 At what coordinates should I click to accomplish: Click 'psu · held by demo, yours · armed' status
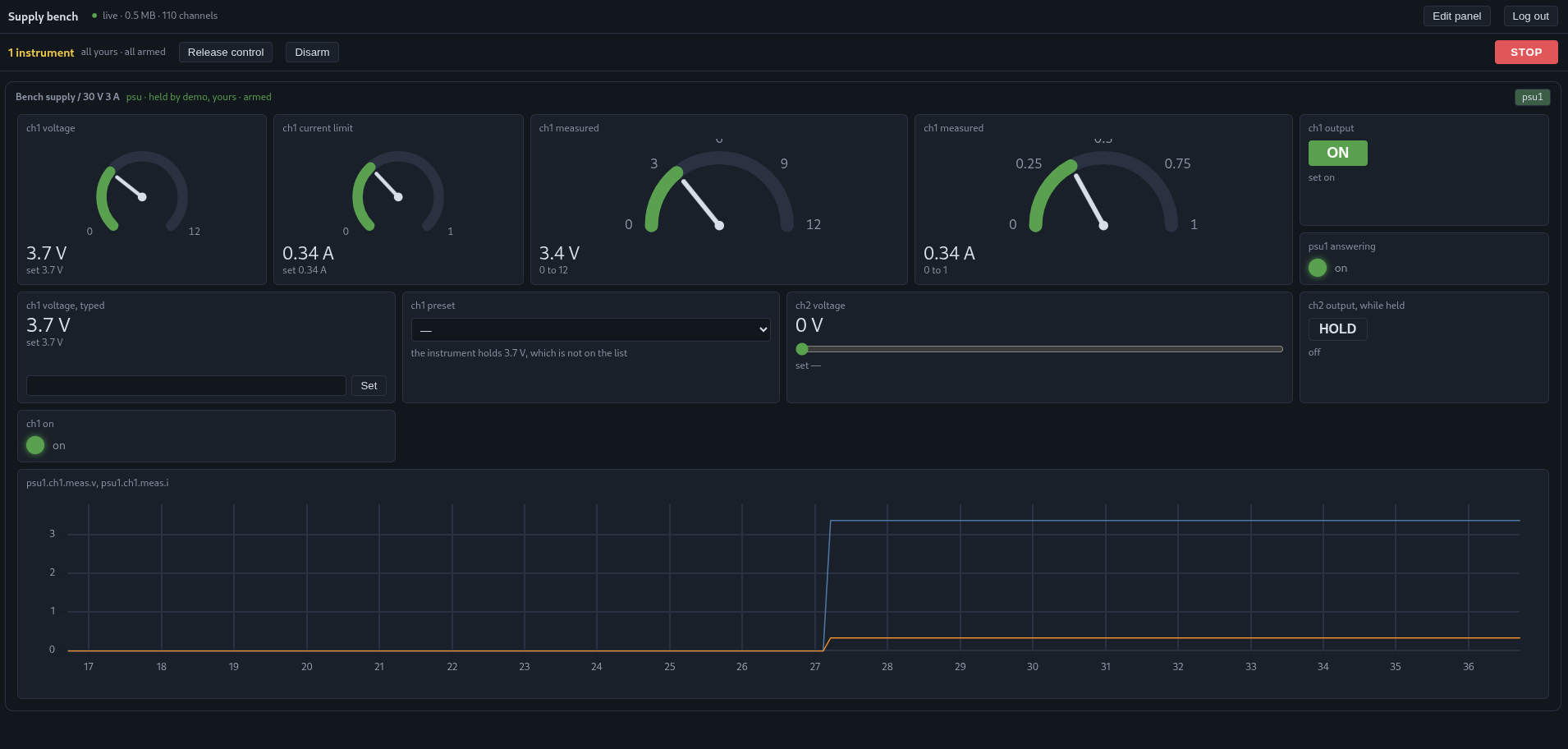click(199, 97)
